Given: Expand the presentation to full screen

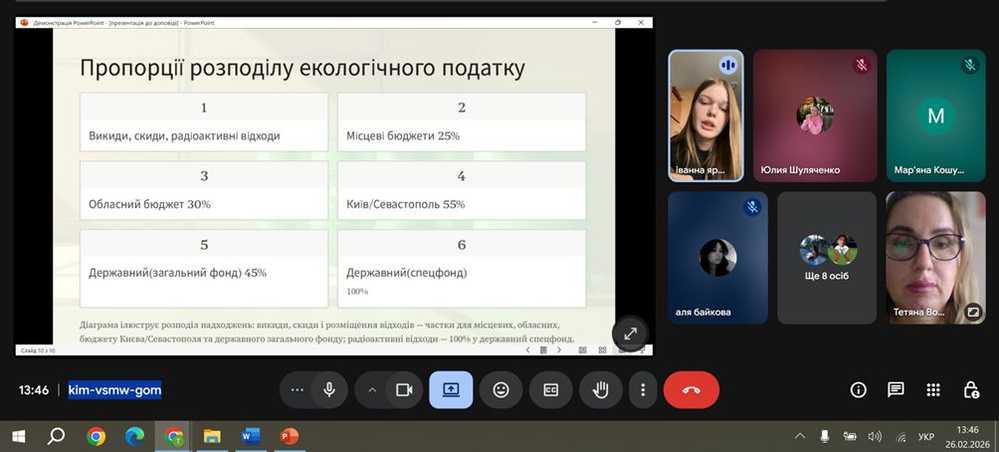Looking at the screenshot, I should pos(631,334).
